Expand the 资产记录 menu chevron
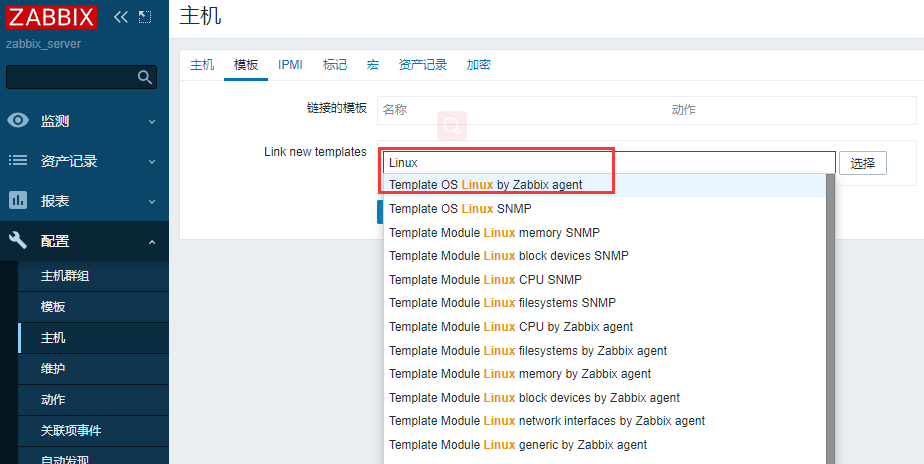This screenshot has height=464, width=924. (152, 162)
